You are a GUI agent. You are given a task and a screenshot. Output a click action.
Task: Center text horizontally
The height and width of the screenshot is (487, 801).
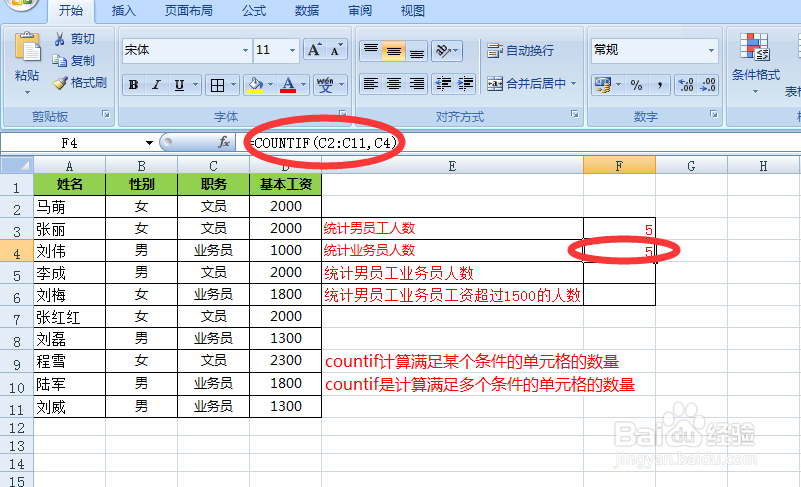tap(394, 84)
